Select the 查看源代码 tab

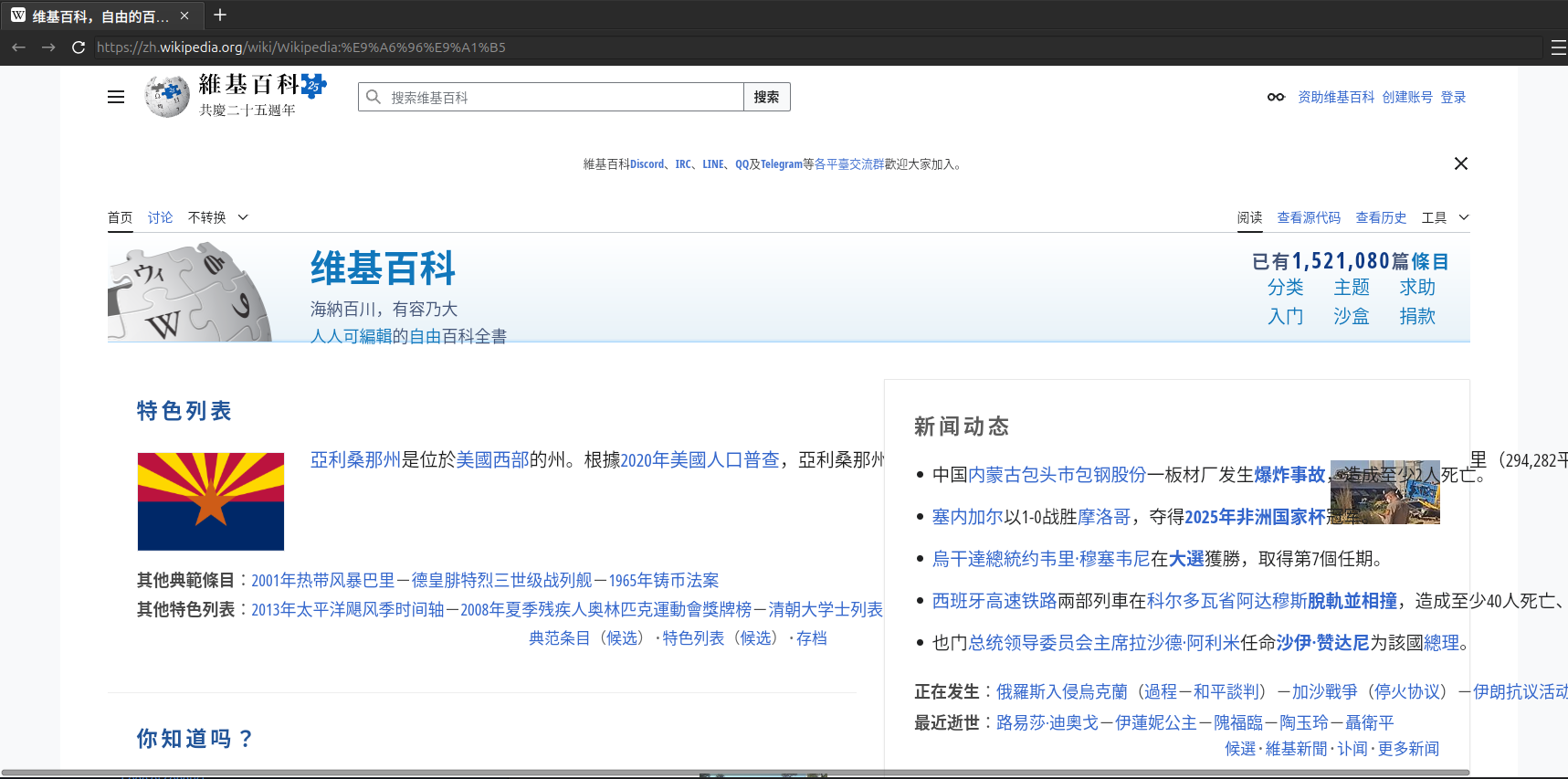click(x=1309, y=217)
